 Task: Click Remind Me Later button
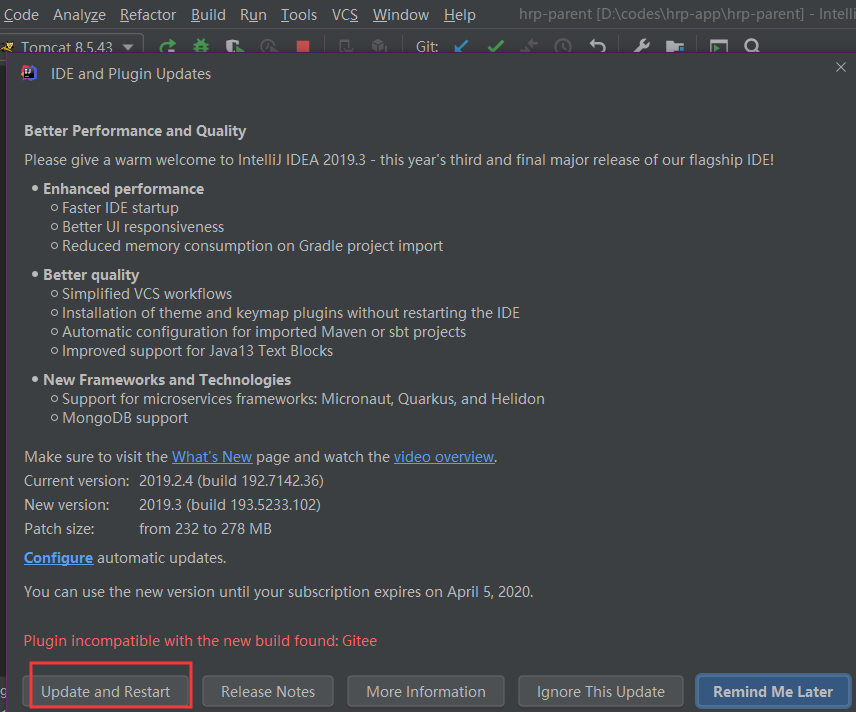pyautogui.click(x=773, y=691)
